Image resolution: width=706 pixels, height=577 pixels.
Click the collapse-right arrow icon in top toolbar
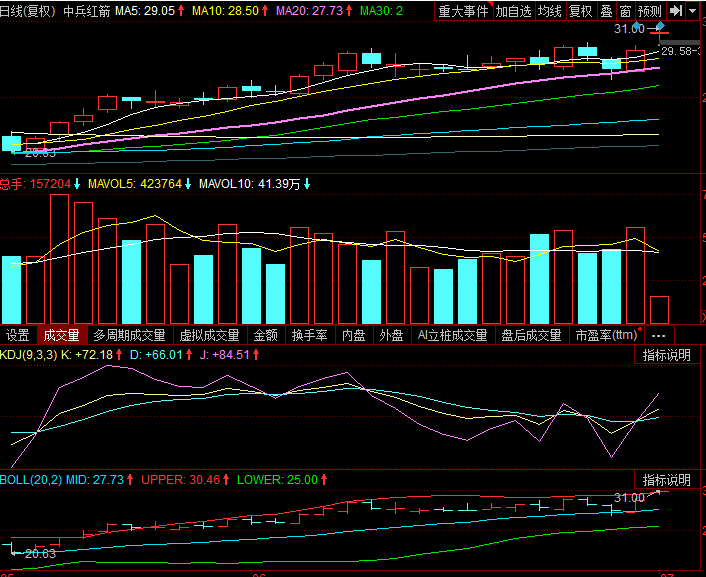click(676, 11)
